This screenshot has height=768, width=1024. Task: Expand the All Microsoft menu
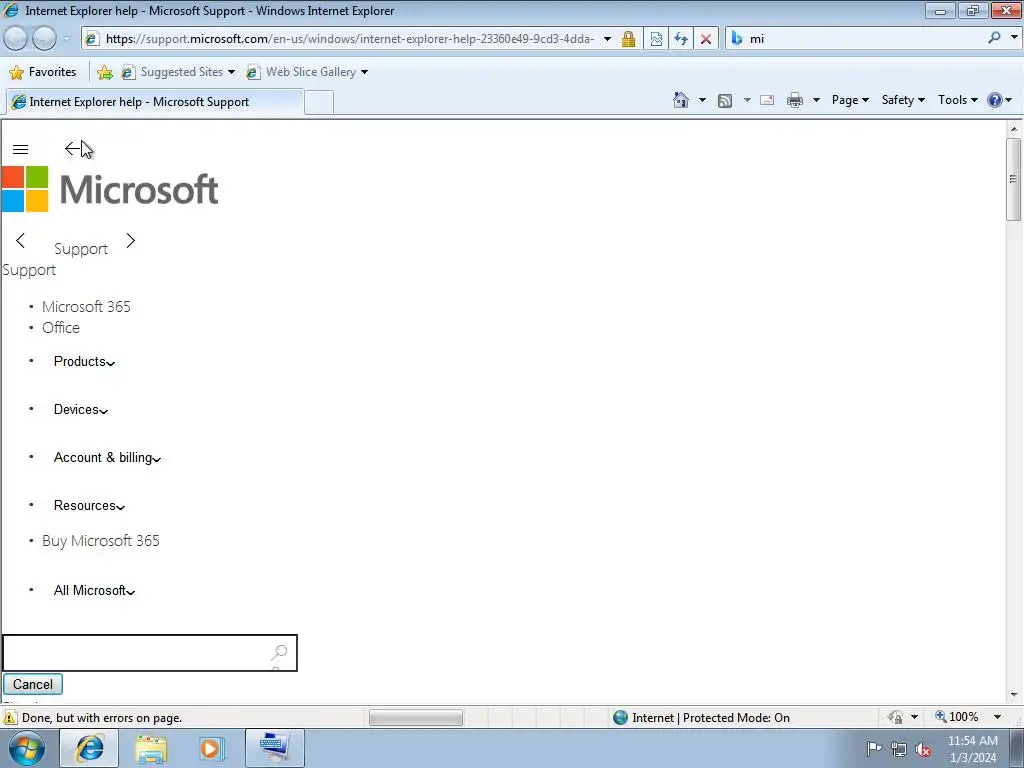click(94, 590)
